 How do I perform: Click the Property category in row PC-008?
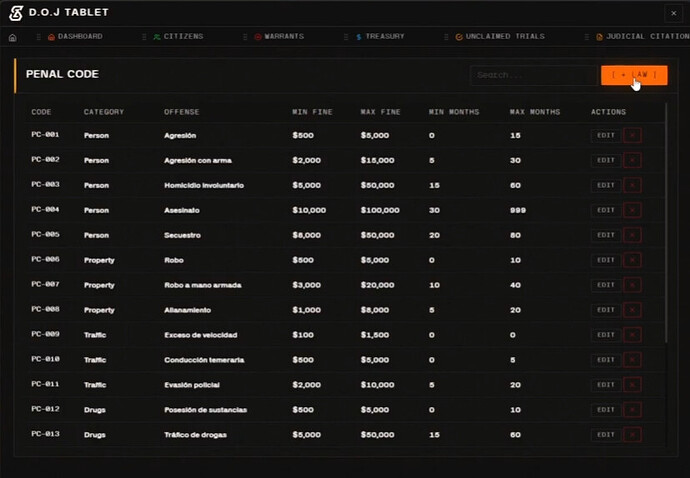tap(99, 310)
